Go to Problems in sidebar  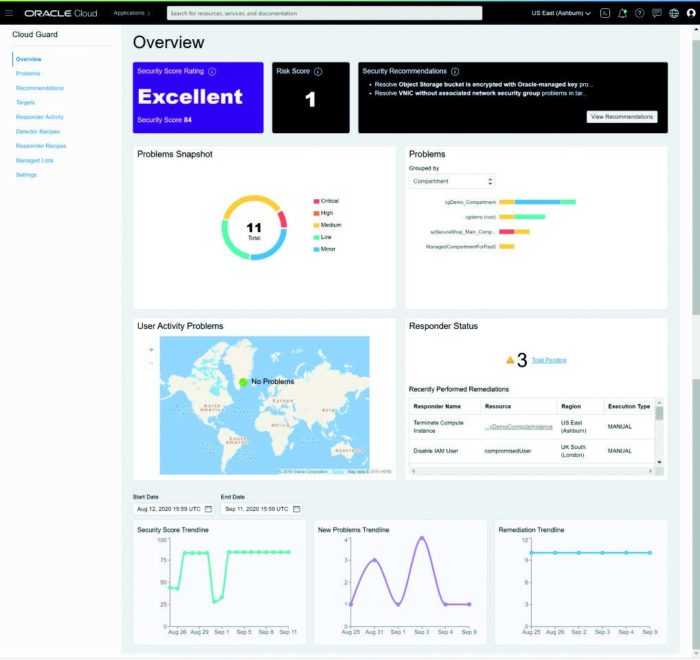click(28, 73)
